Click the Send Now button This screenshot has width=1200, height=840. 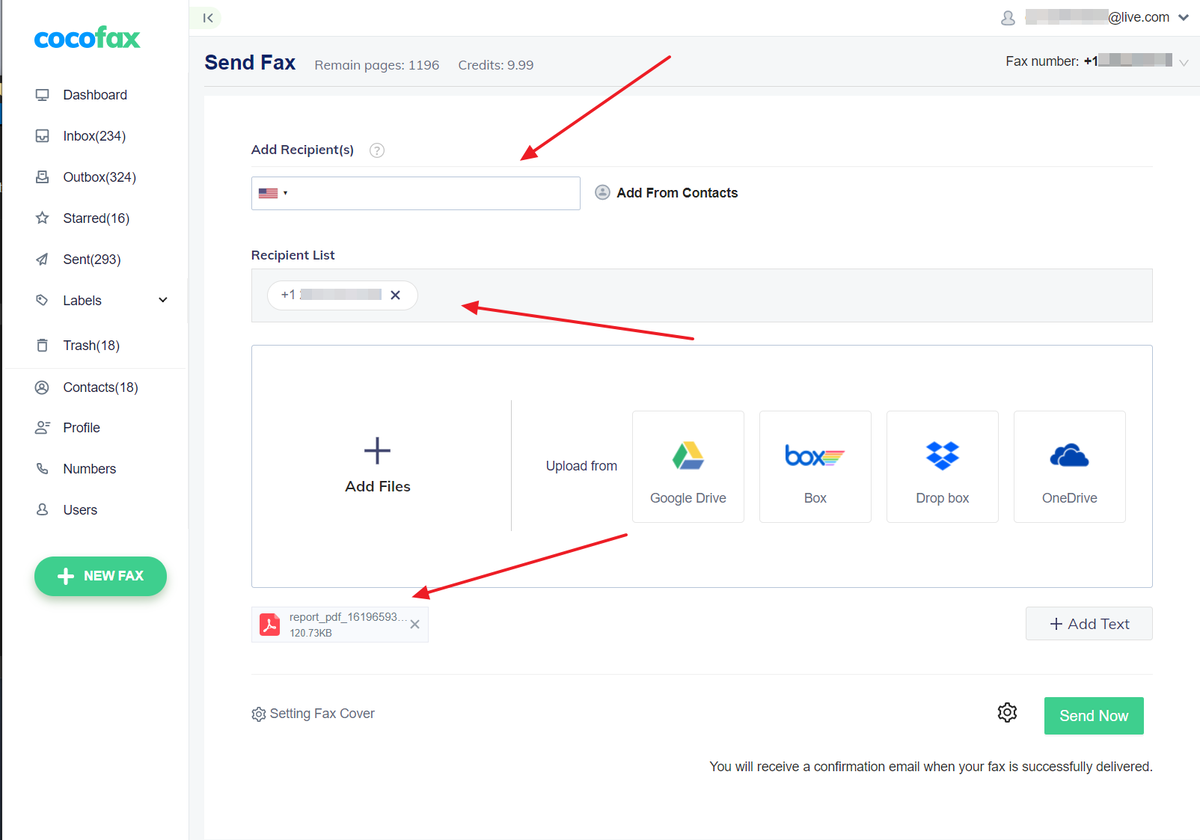[x=1093, y=715]
